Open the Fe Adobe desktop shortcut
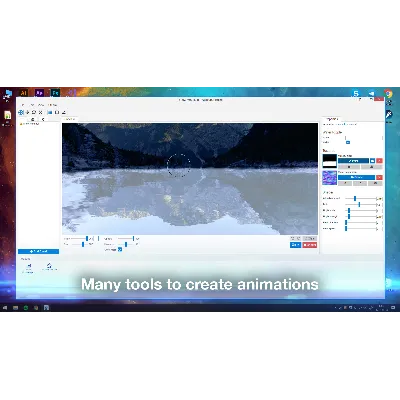 [55, 93]
